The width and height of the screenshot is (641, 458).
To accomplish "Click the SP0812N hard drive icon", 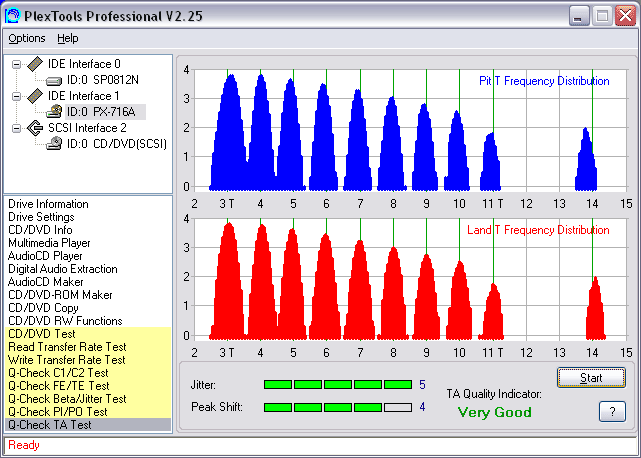I will coord(54,81).
